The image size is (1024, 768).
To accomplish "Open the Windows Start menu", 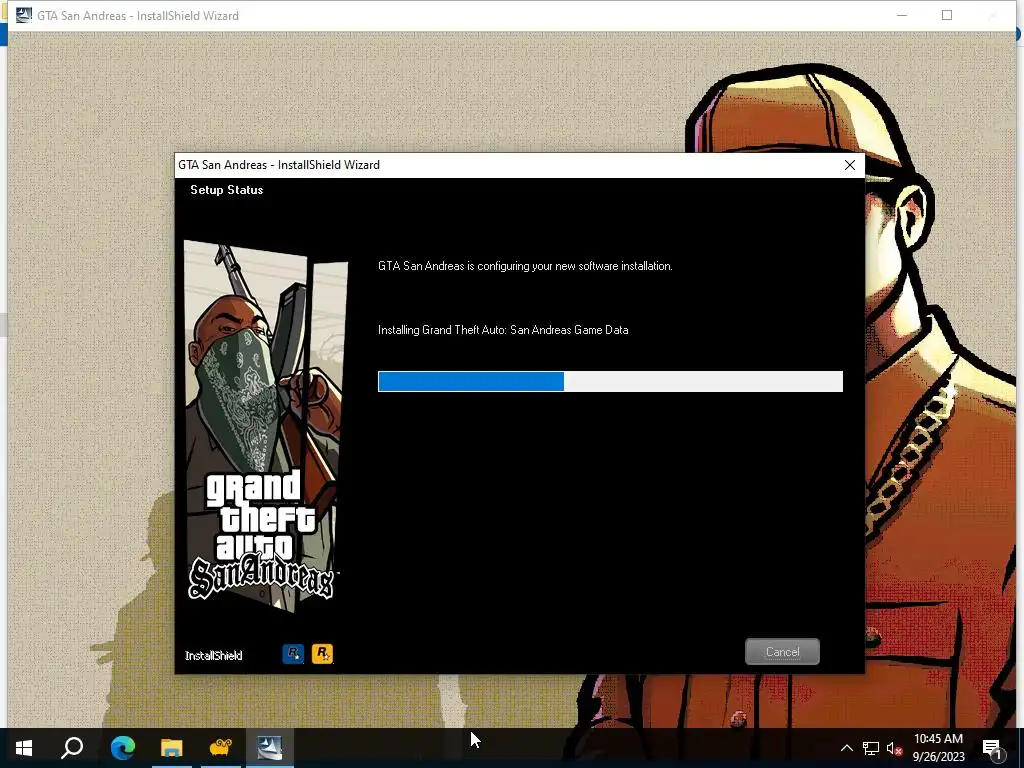I will coord(24,748).
